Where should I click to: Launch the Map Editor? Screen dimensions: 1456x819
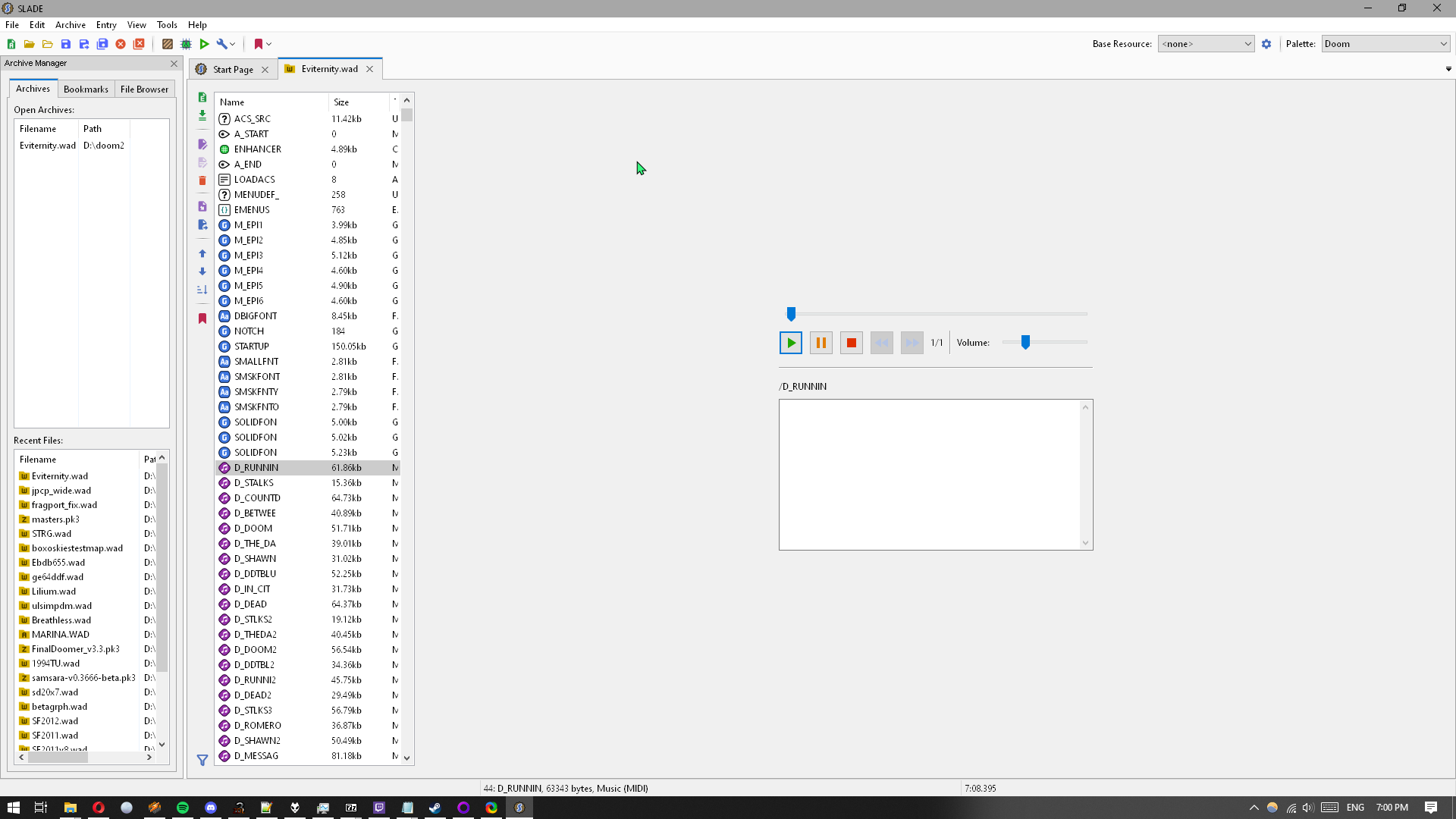[x=186, y=44]
